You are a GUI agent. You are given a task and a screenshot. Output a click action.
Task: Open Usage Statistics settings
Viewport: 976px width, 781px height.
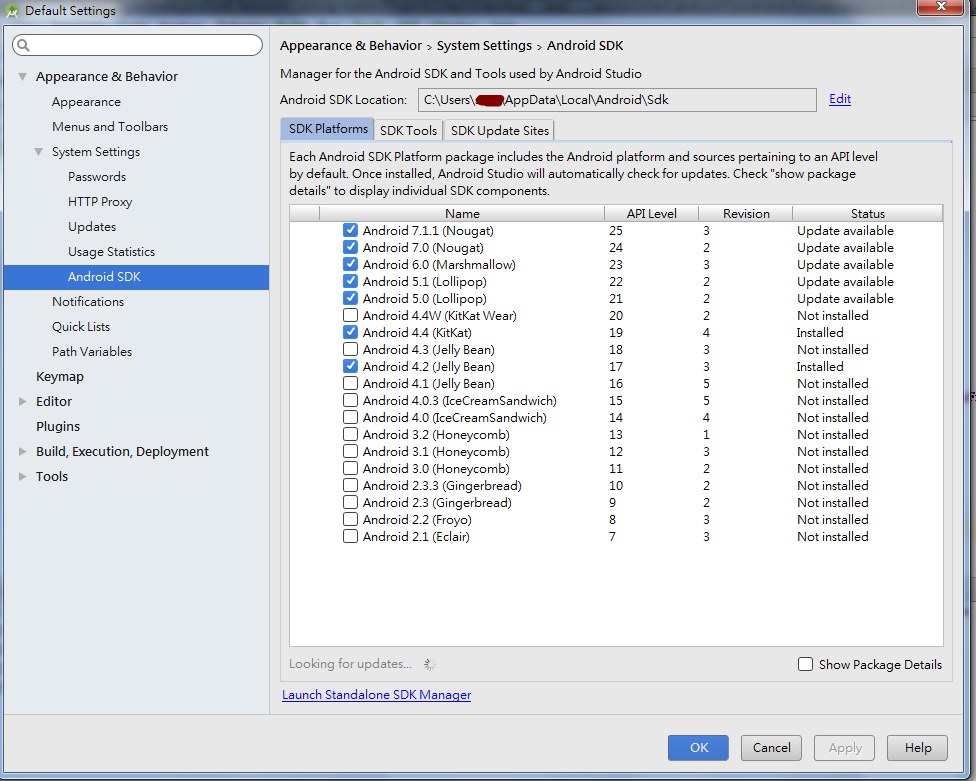click(111, 251)
